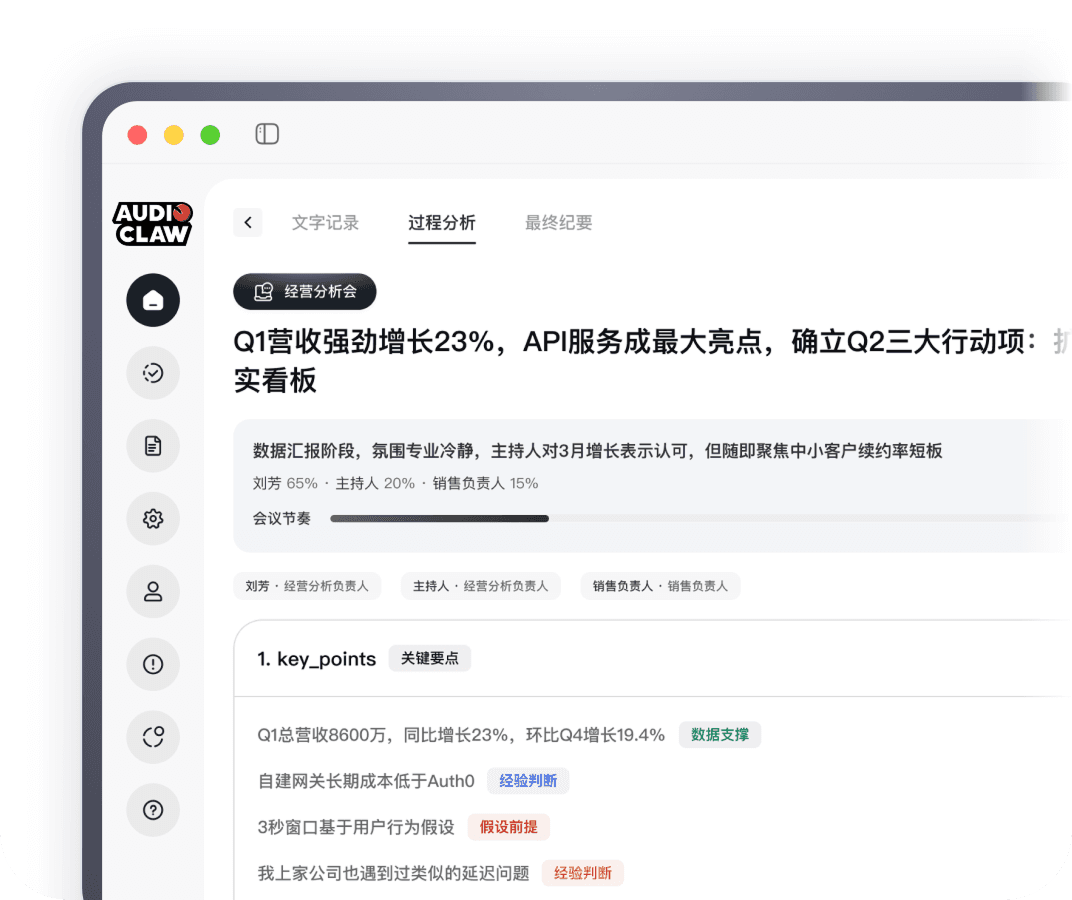Click the alert exclamation icon in the sidebar
This screenshot has width=1072, height=900.
coord(152,664)
